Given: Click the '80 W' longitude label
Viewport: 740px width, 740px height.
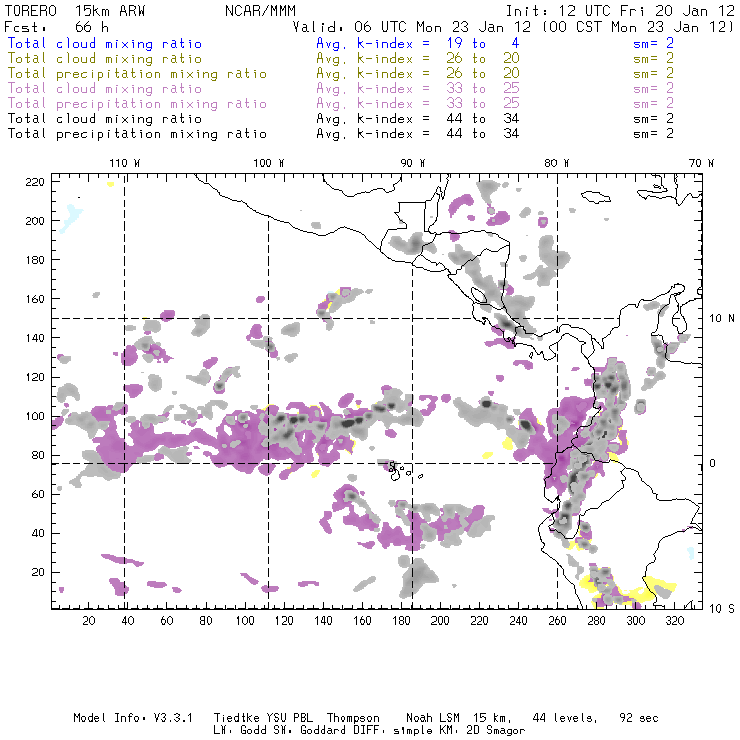Looking at the screenshot, I should click(557, 163).
